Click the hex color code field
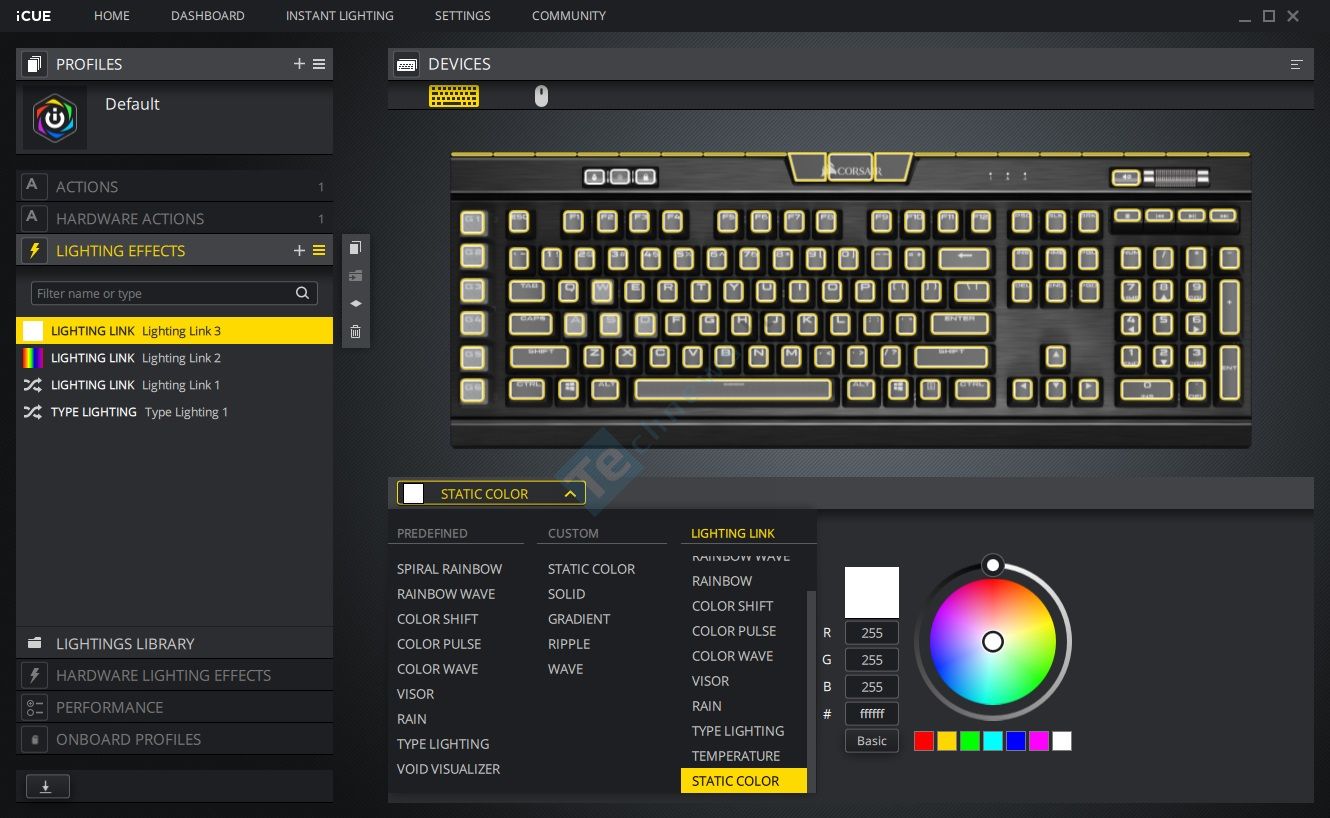This screenshot has height=818, width=1330. point(872,714)
